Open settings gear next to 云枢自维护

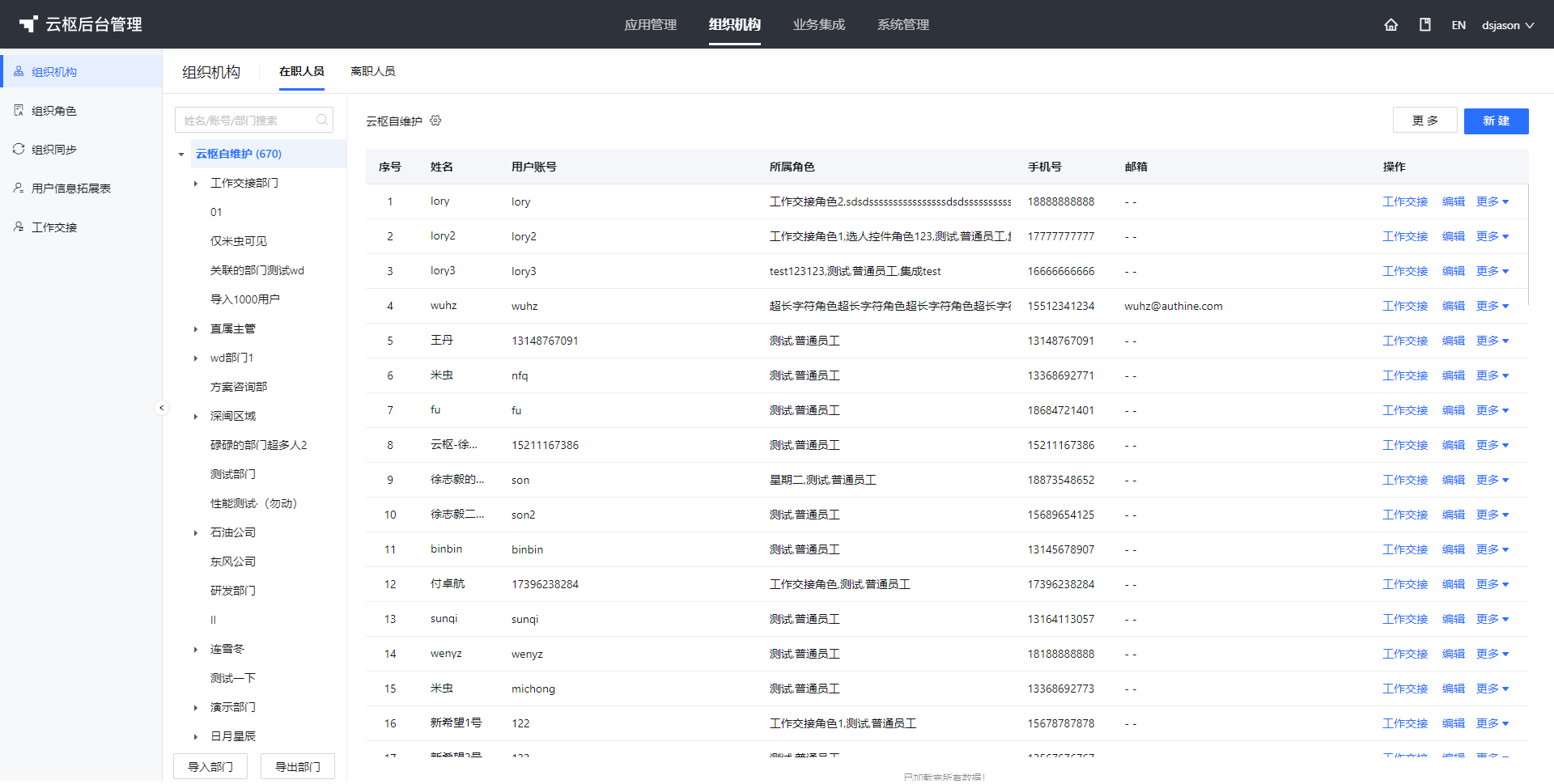pyautogui.click(x=435, y=121)
